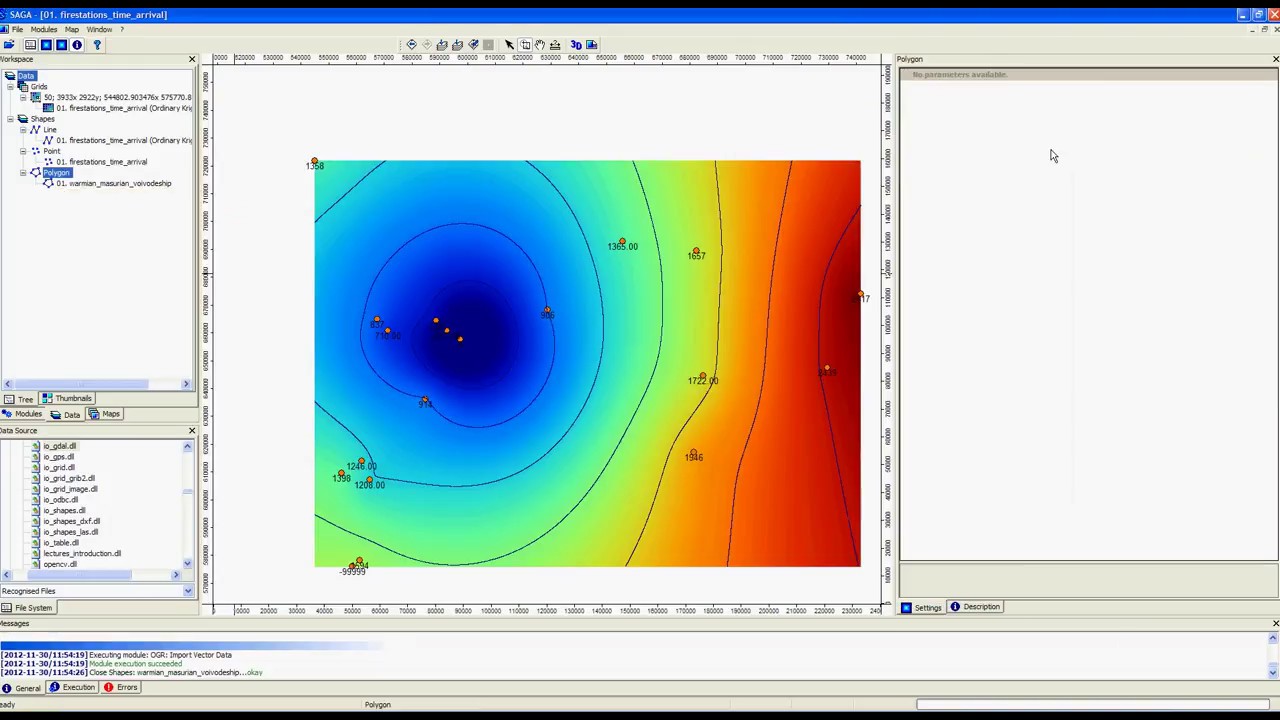Viewport: 1280px width, 720px height.
Task: Switch to the Settings properties tab
Action: pyautogui.click(x=921, y=607)
